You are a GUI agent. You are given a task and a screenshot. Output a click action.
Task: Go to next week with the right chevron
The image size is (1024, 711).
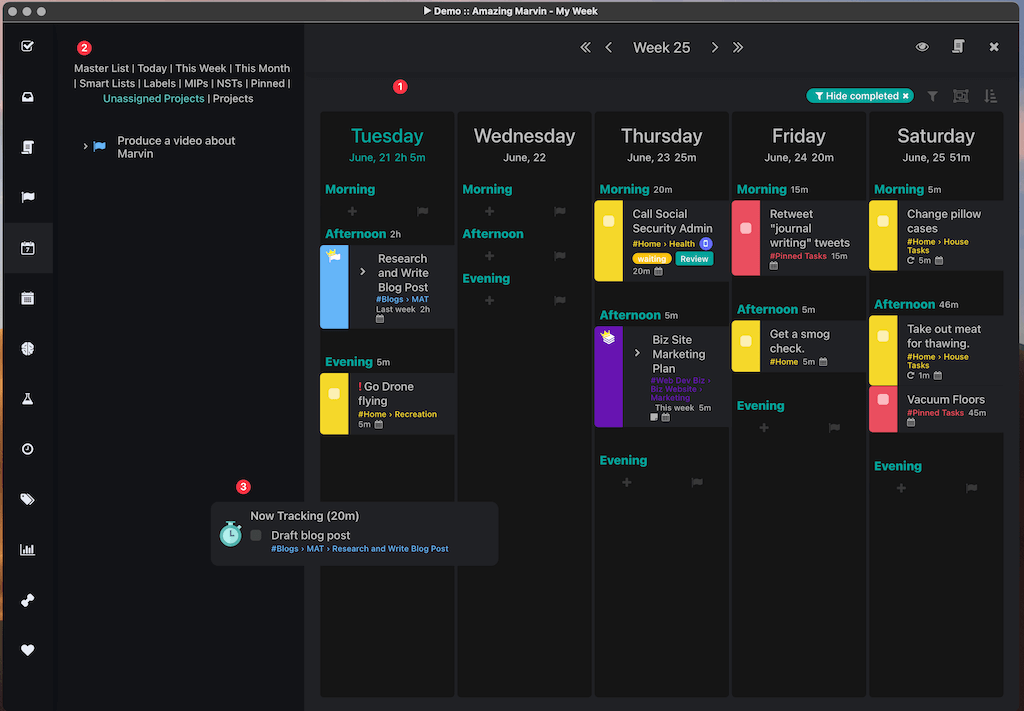point(714,47)
